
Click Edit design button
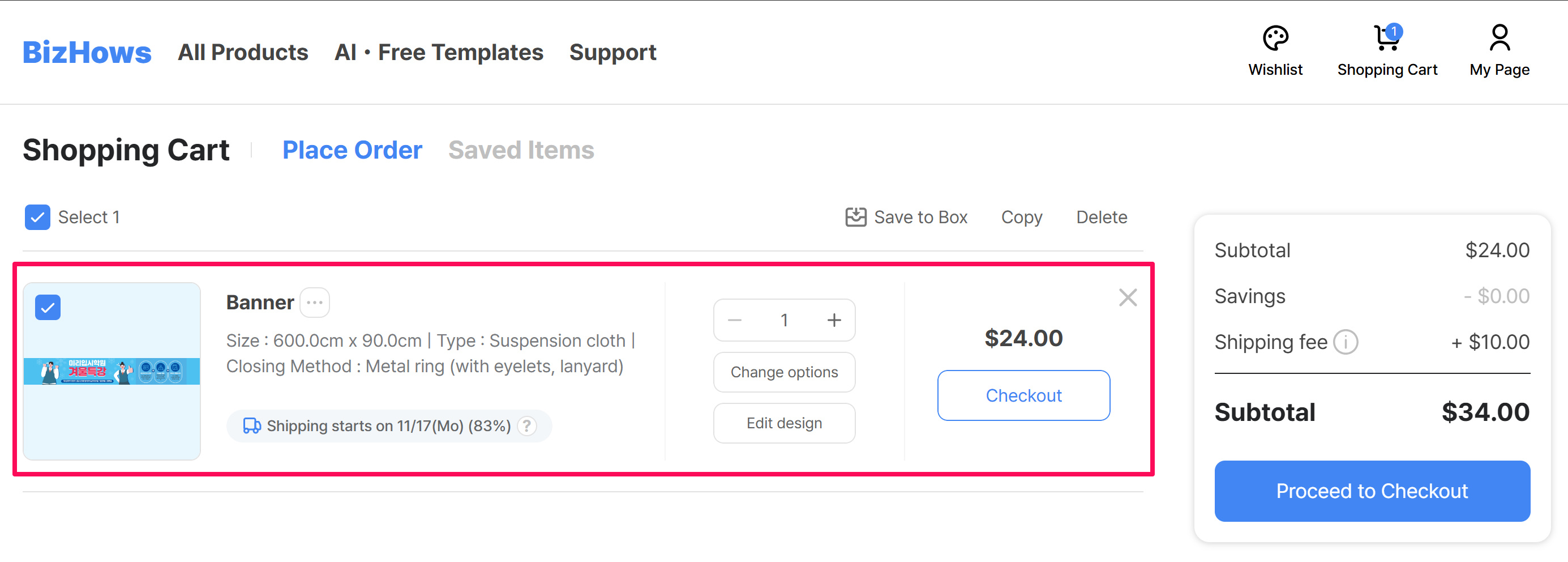point(784,423)
